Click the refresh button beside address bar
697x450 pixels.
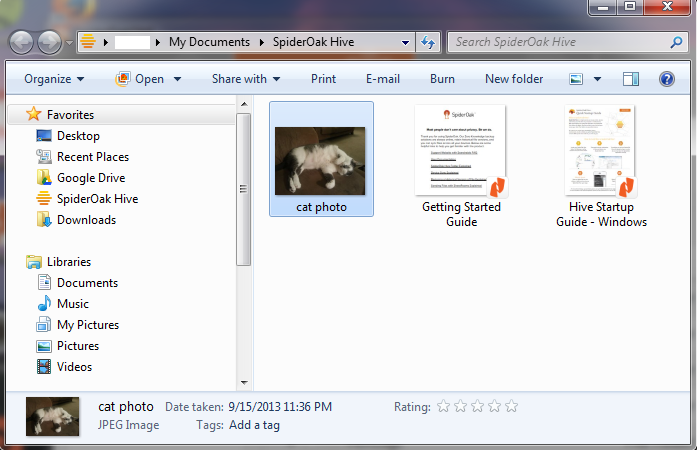[428, 43]
